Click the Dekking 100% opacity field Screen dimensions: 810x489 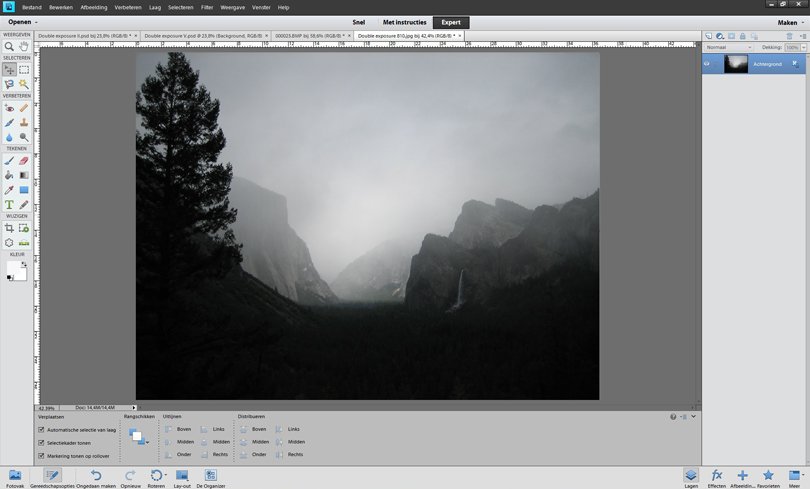792,48
